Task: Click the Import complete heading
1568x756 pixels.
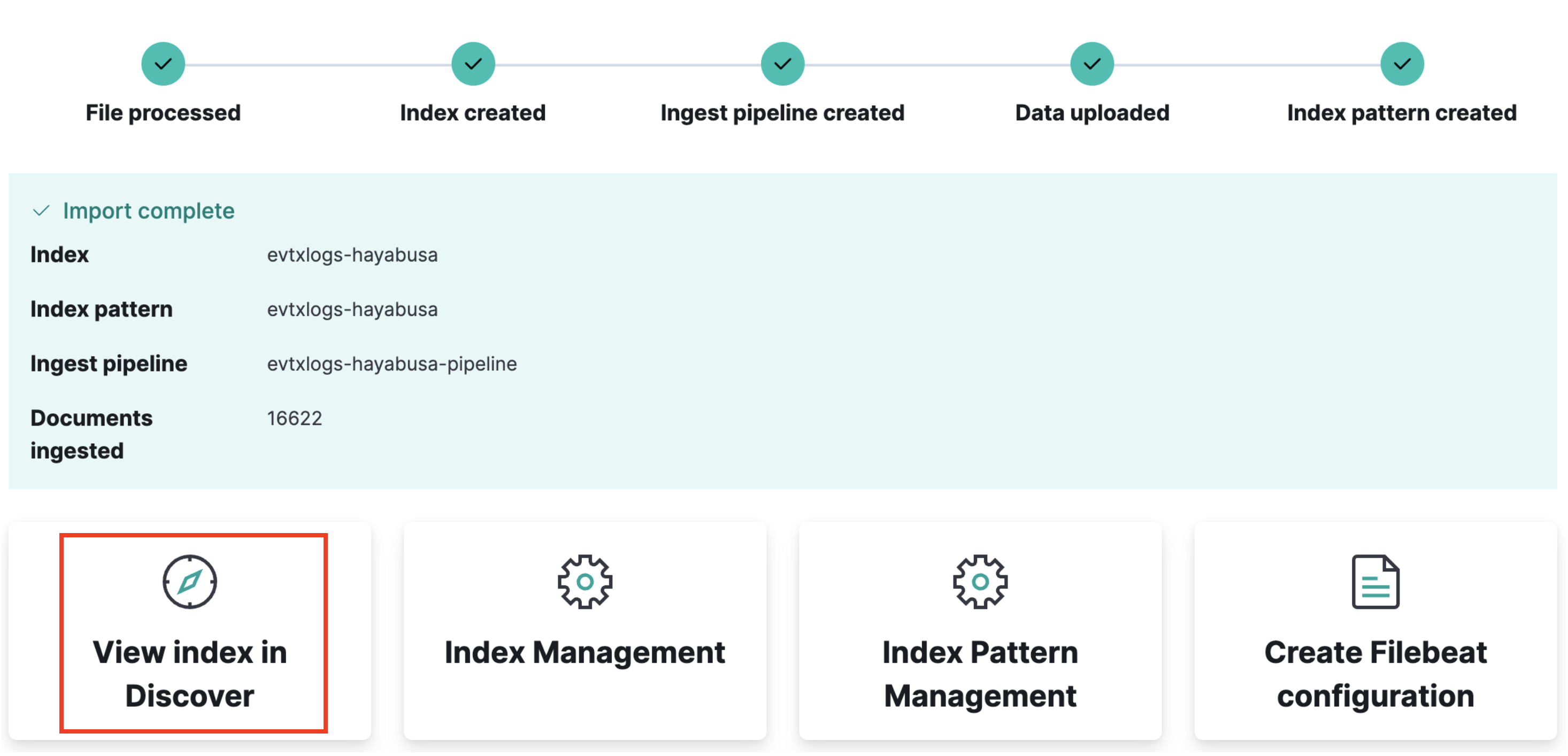Action: pyautogui.click(x=149, y=211)
